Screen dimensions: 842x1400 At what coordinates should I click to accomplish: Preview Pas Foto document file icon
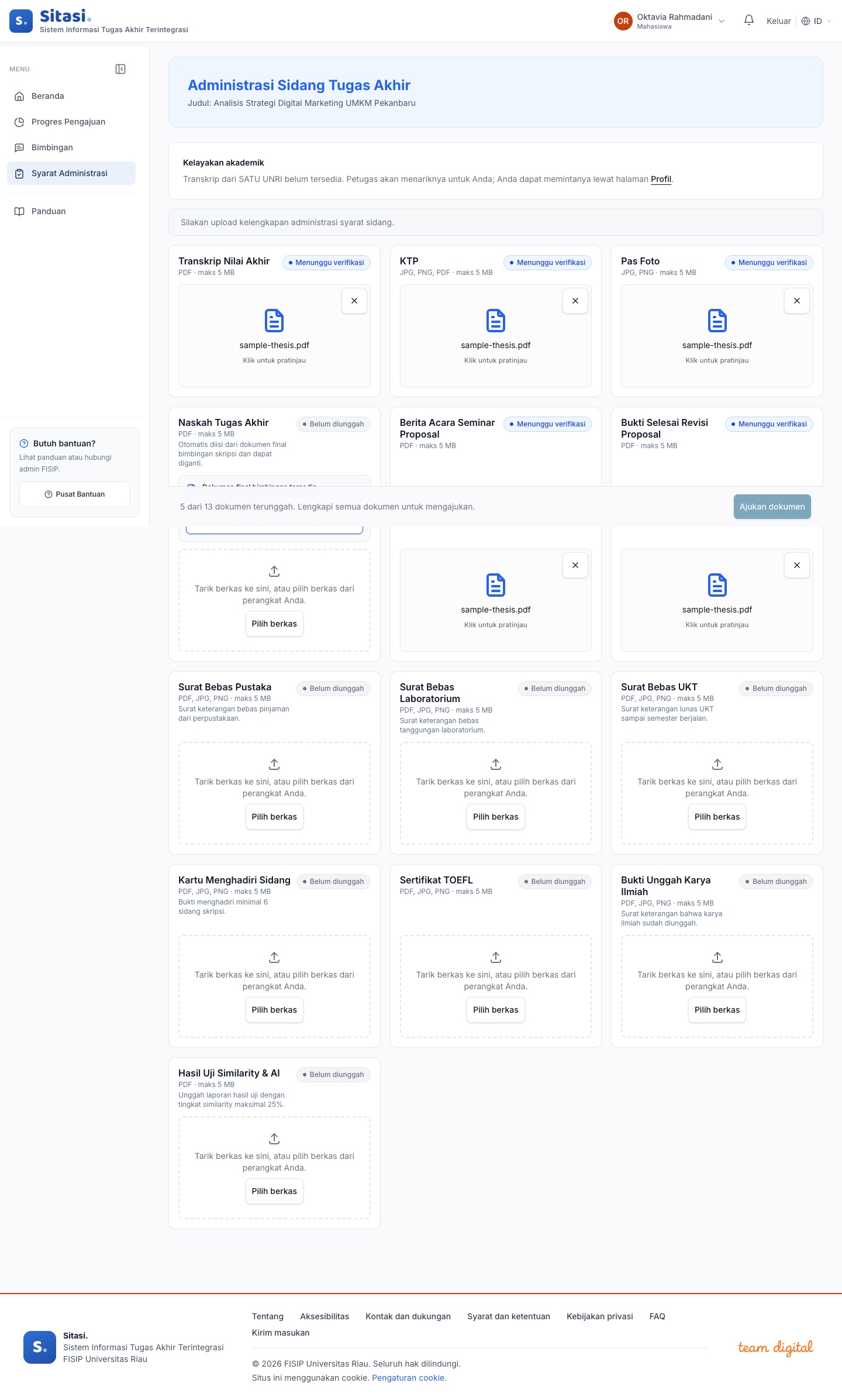coord(717,321)
